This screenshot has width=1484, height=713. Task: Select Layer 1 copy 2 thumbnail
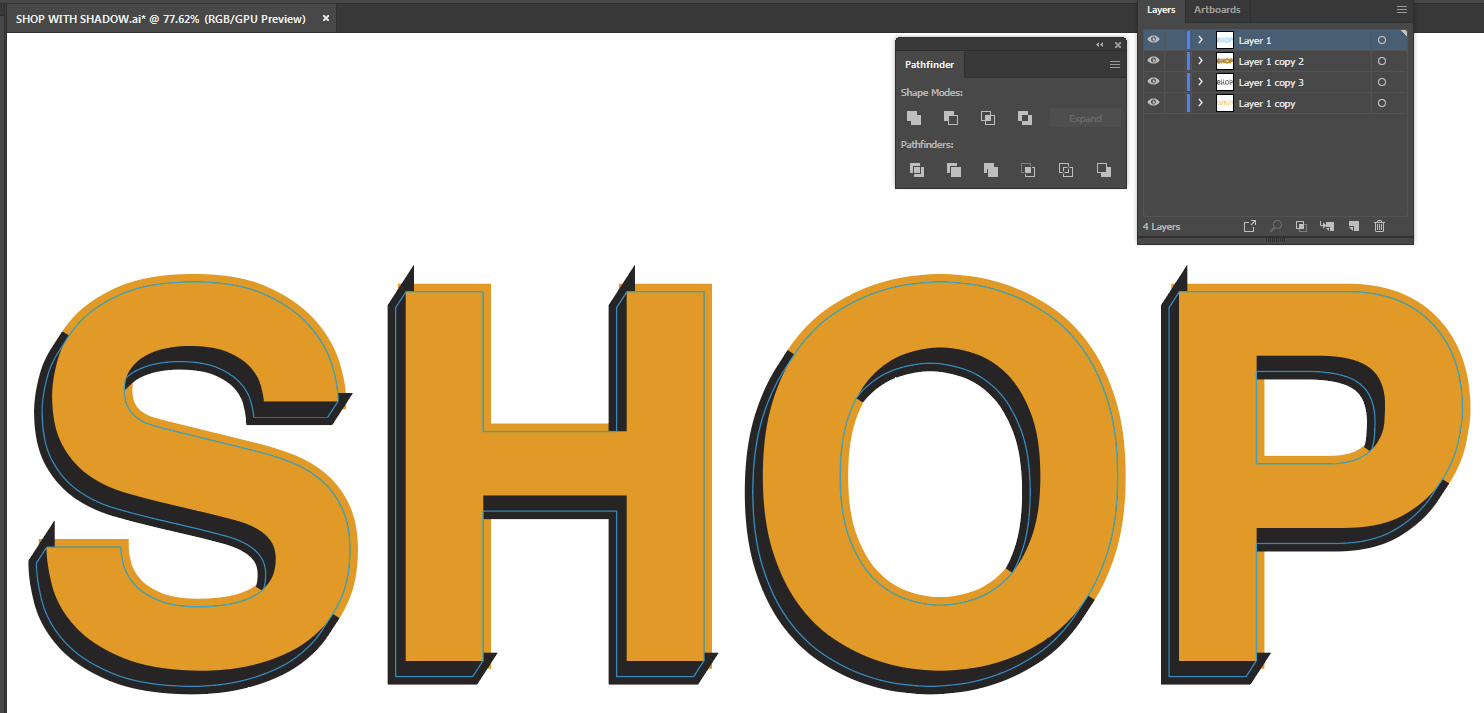[1225, 61]
